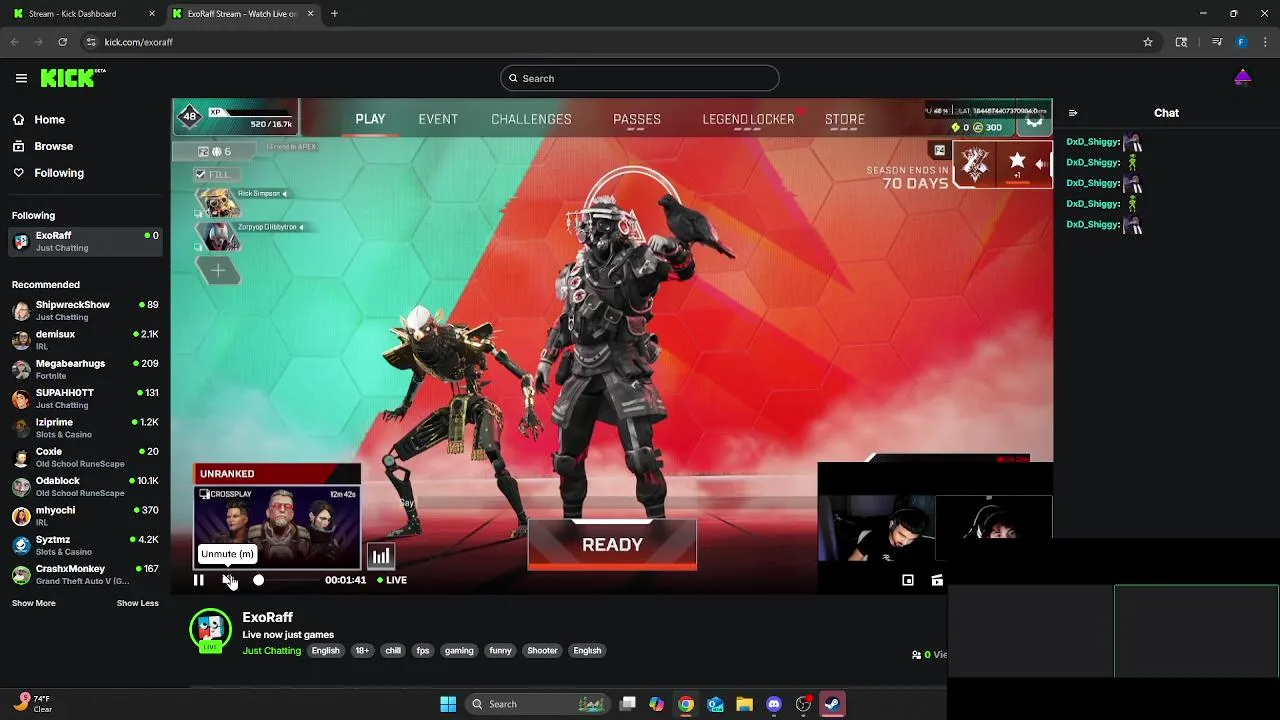The width and height of the screenshot is (1280, 720).
Task: Close the ExoRaff Stream tab
Action: tap(310, 14)
